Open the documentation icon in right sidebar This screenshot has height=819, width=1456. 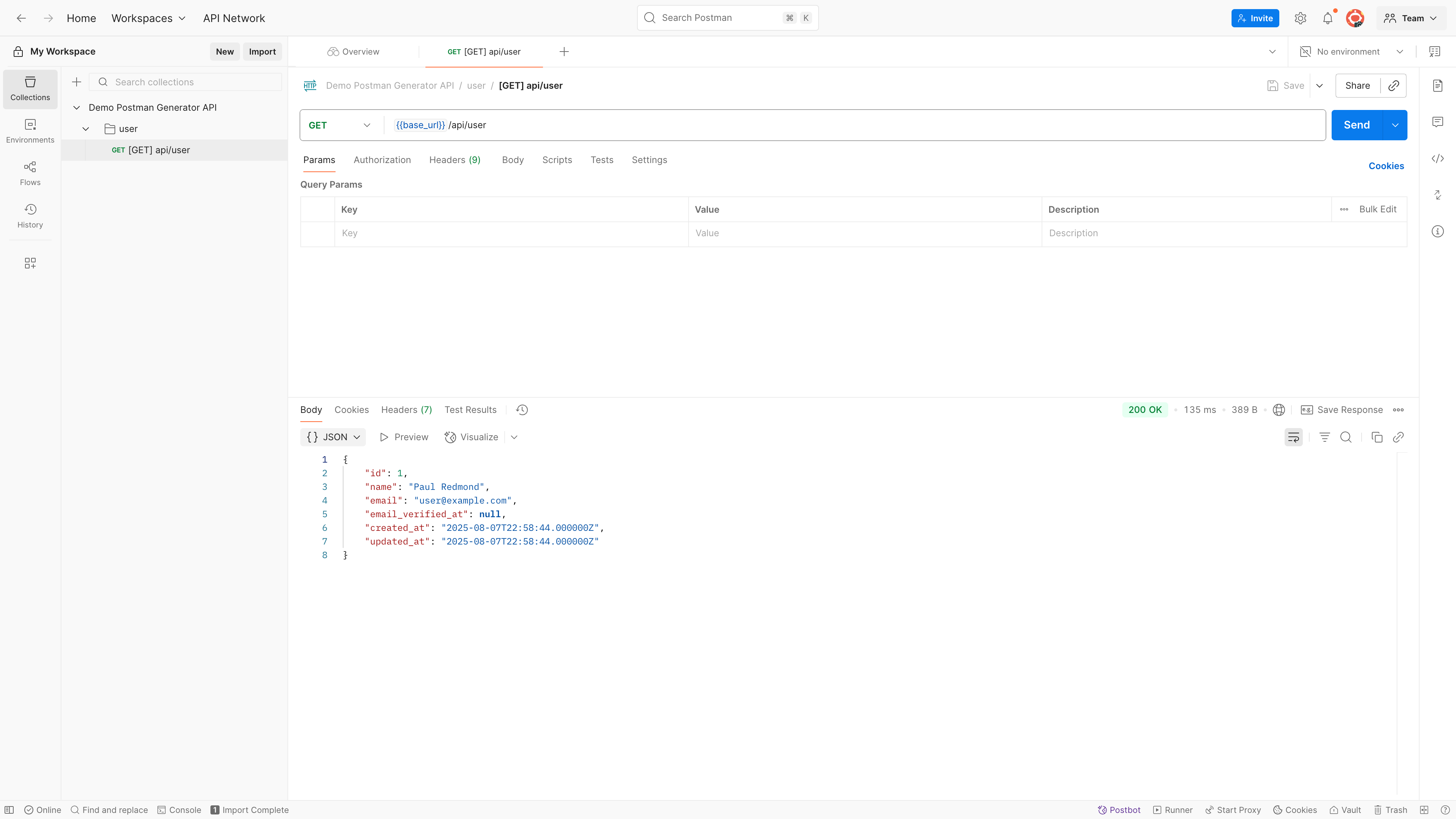click(1437, 85)
